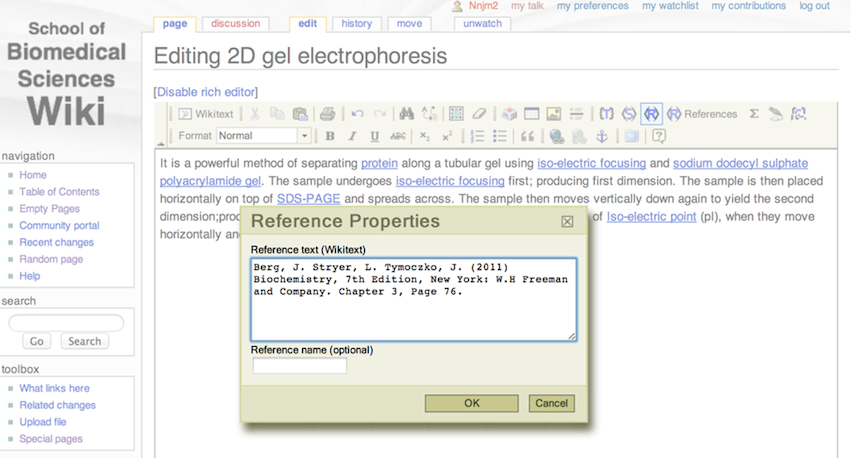Click the Reference name optional field
The height and width of the screenshot is (458, 850).
(299, 366)
